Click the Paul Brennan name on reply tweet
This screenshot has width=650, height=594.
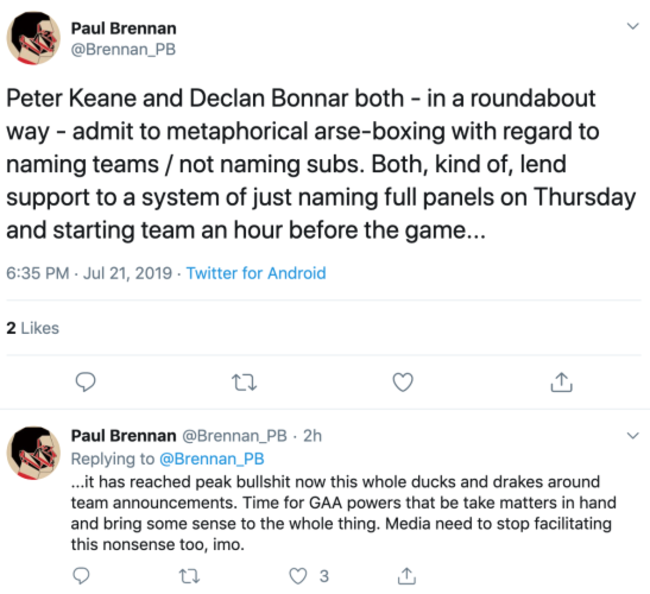(123, 436)
